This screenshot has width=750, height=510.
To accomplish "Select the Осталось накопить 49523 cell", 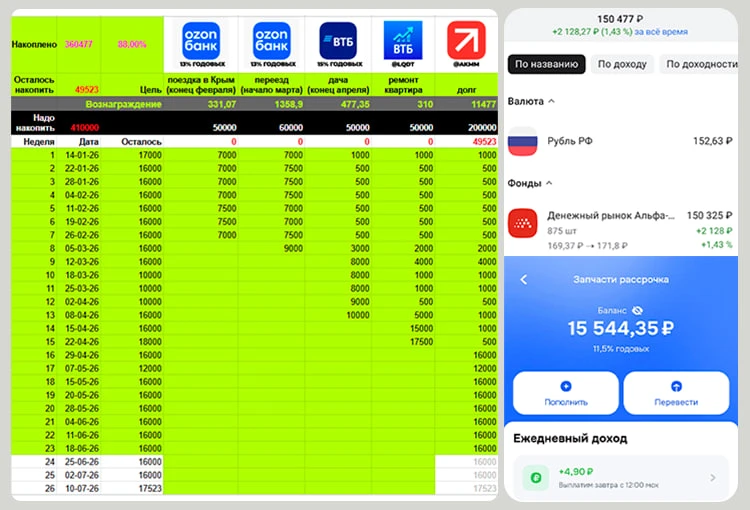I will click(79, 85).
